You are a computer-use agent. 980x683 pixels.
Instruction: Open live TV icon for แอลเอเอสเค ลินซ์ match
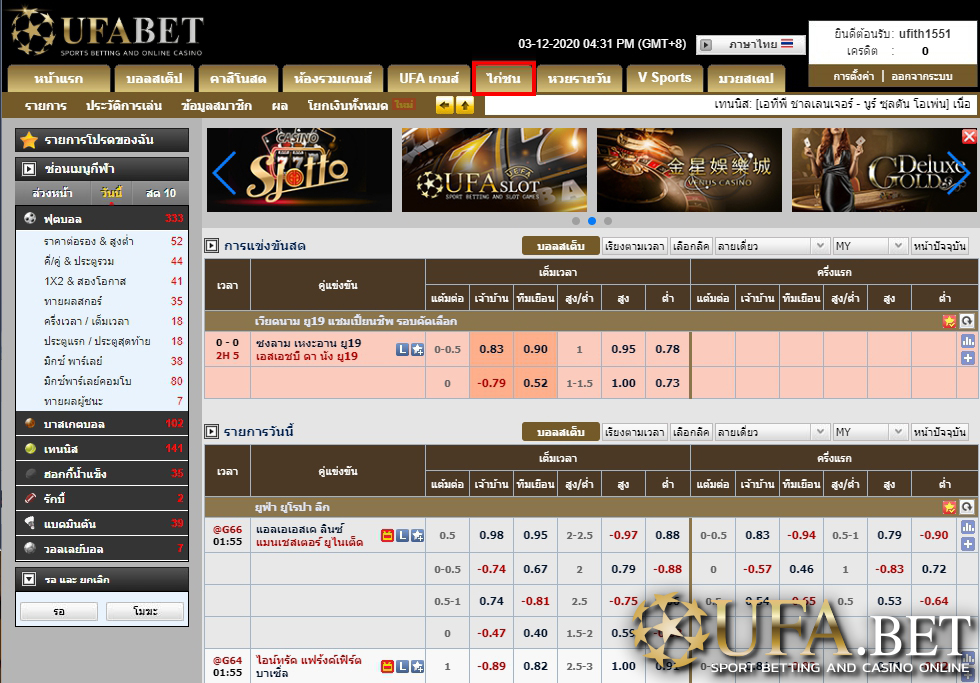[x=388, y=536]
